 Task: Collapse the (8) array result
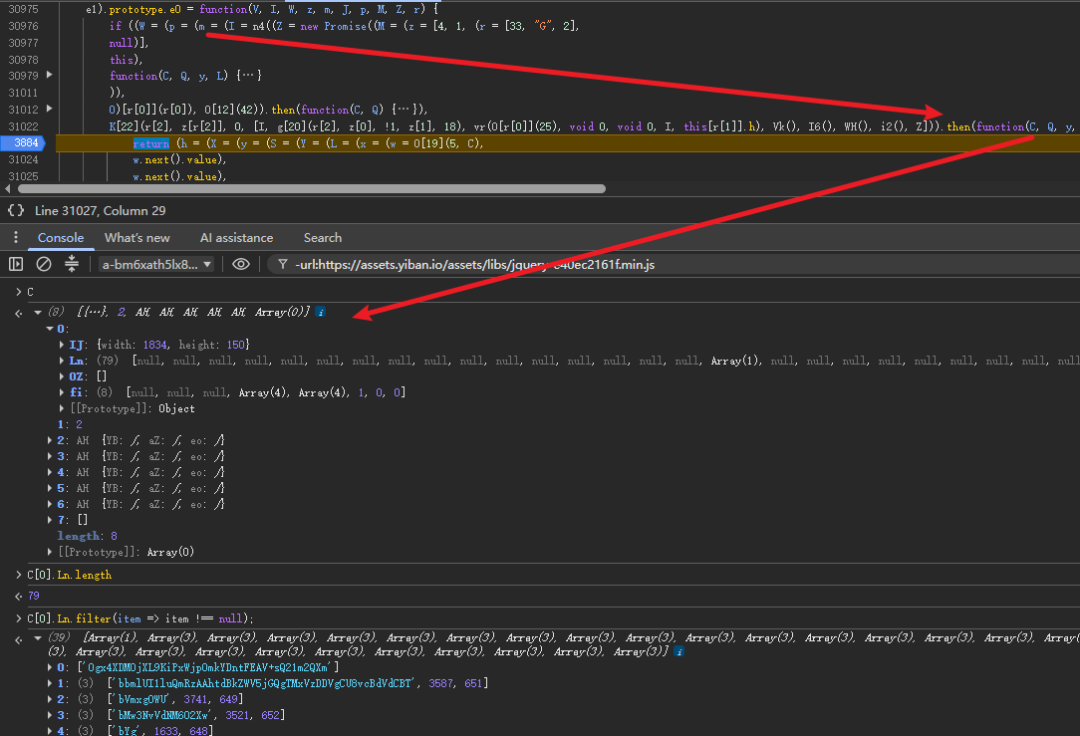pyautogui.click(x=38, y=313)
